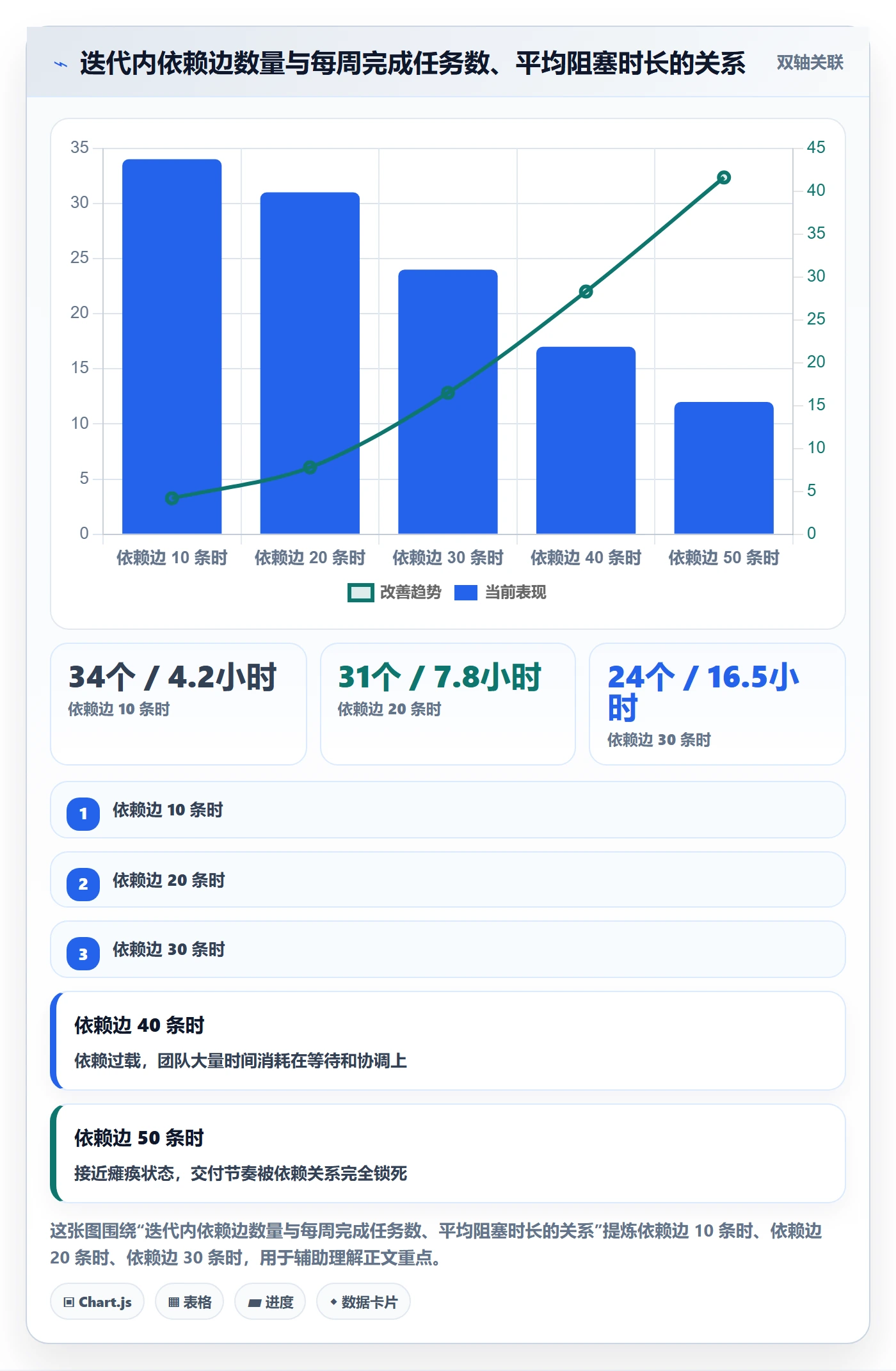Click the shortest blue bar for 依赖边 50 条时

724,468
